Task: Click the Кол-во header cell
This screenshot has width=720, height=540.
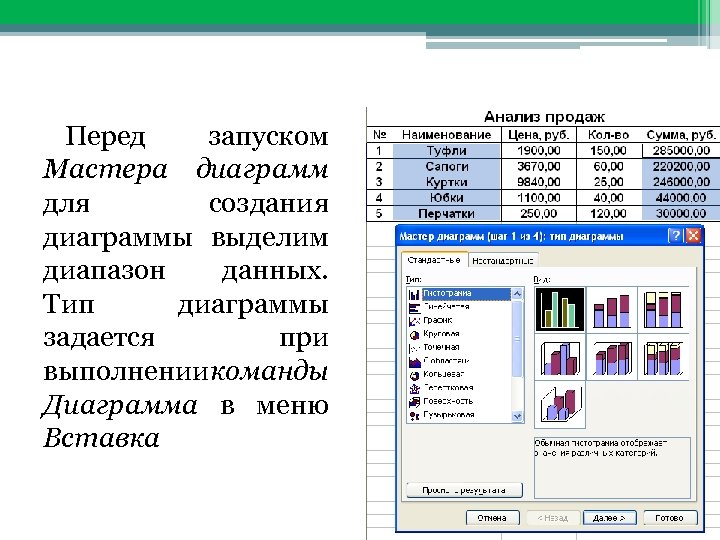Action: [x=608, y=135]
